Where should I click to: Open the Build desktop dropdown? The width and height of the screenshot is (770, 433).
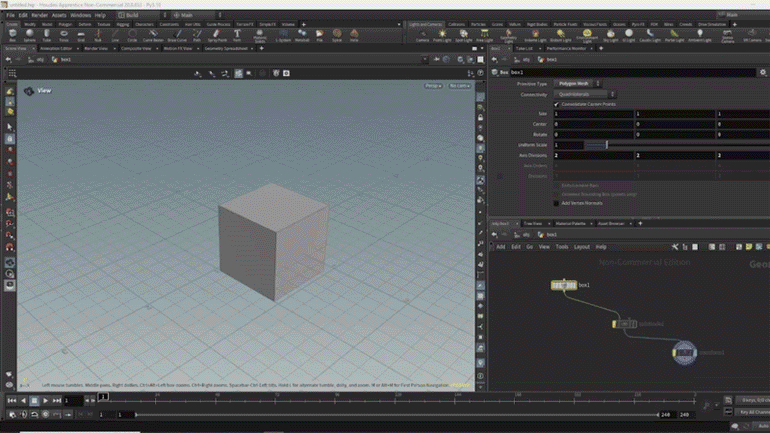coord(142,15)
